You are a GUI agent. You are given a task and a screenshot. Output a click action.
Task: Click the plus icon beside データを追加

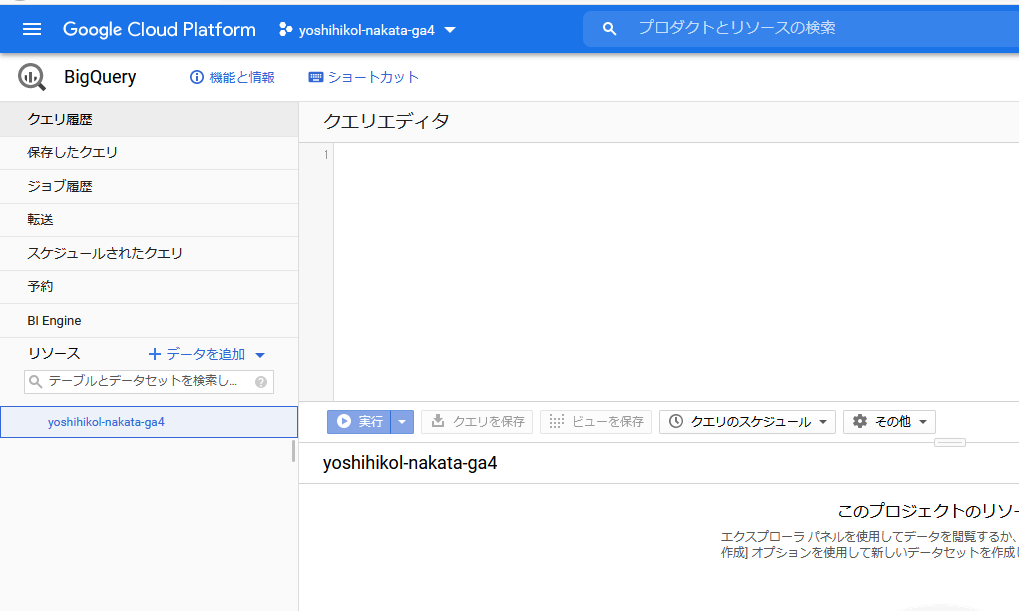155,354
